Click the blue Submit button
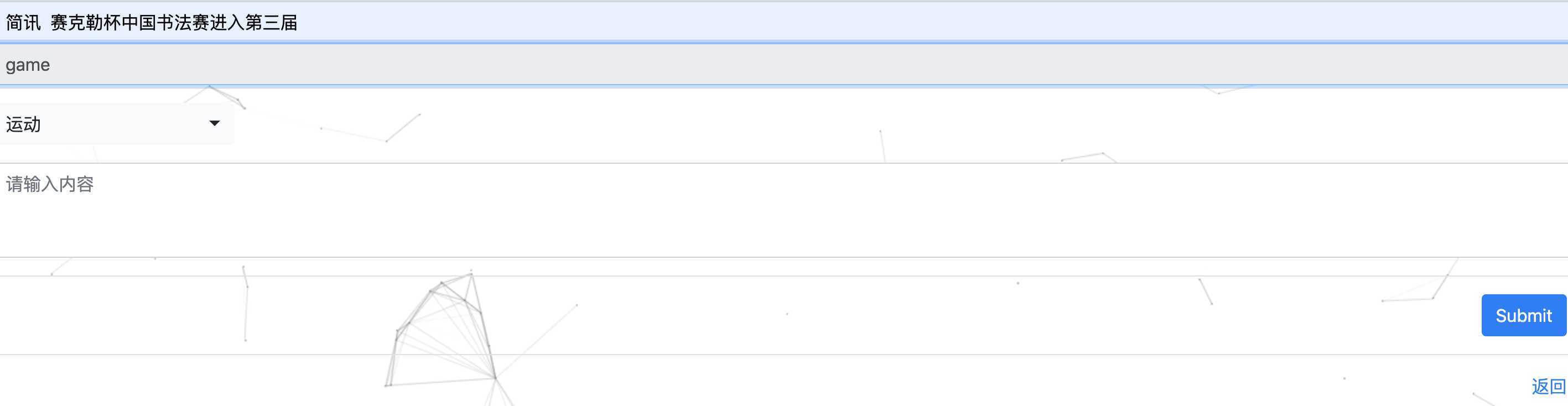The height and width of the screenshot is (406, 1568). point(1524,315)
